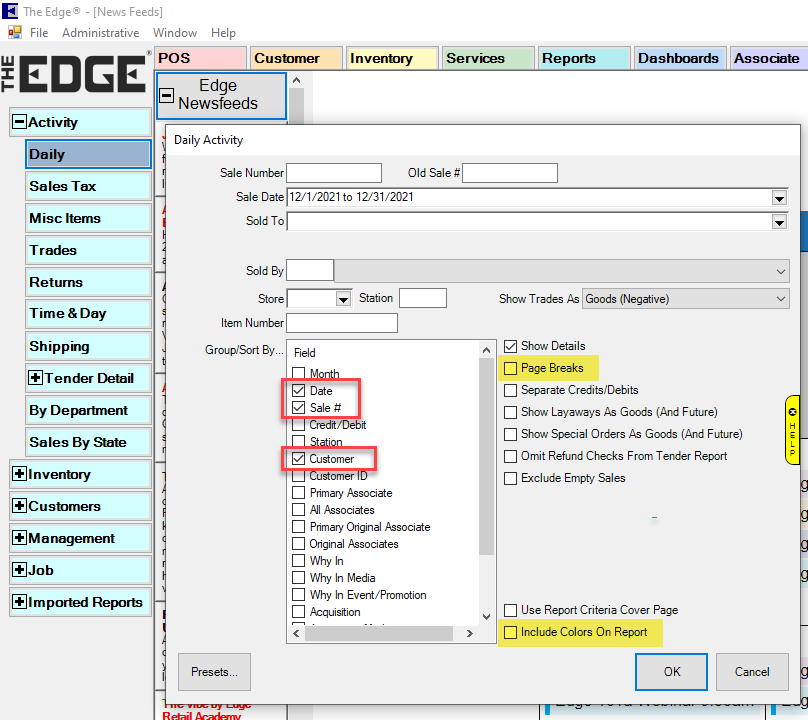The image size is (808, 720).
Task: Collapse the Edge Newsfeeds minus icon
Action: pyautogui.click(x=167, y=96)
